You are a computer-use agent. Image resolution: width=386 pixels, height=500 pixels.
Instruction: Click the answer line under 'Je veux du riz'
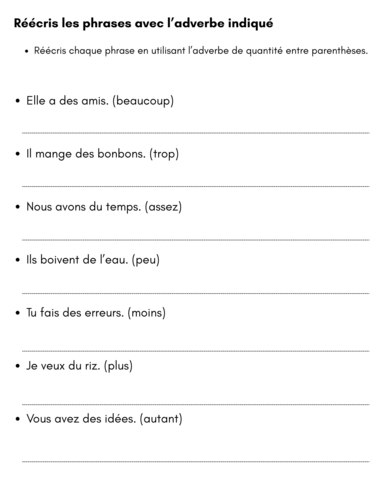pos(196,404)
